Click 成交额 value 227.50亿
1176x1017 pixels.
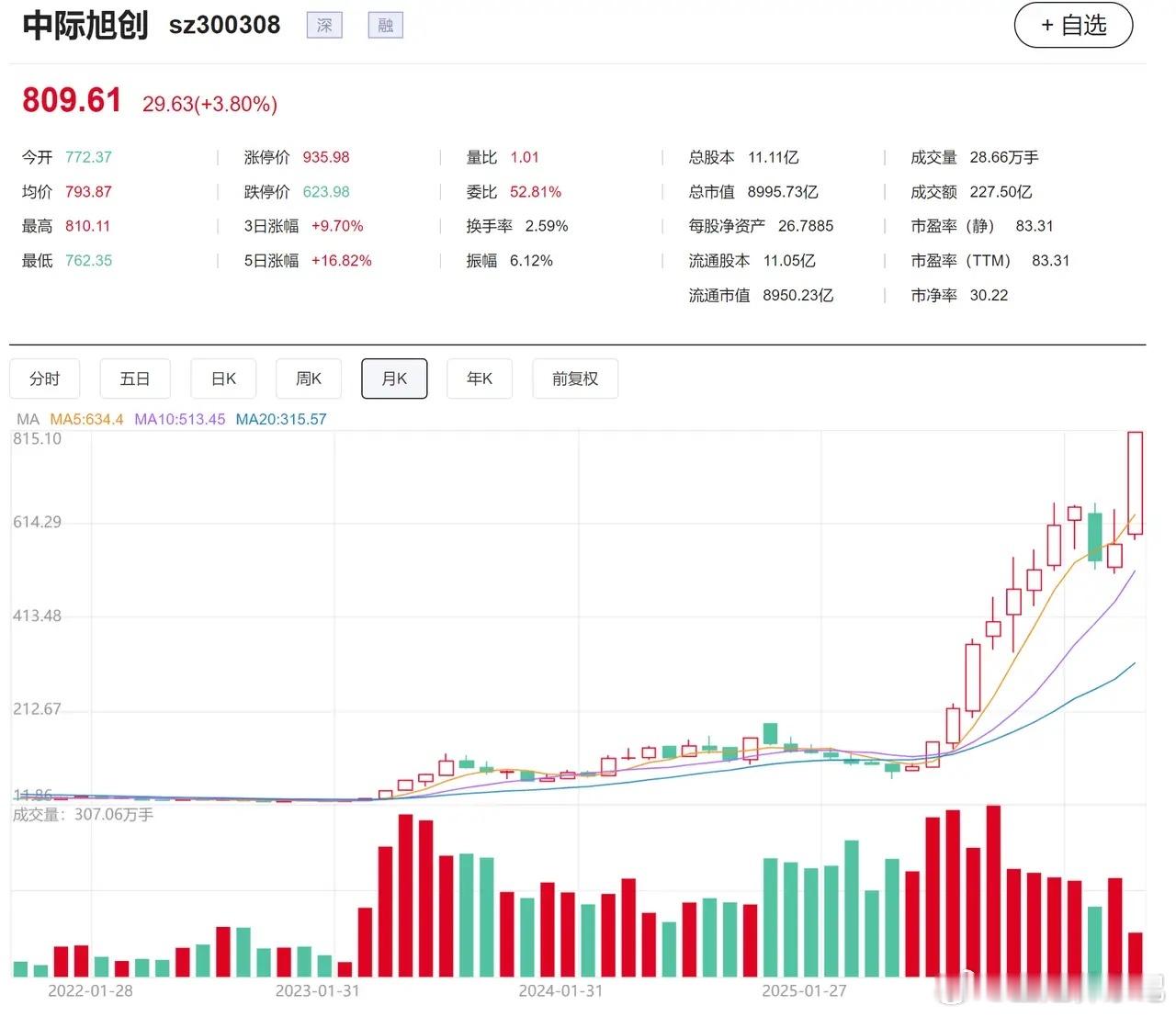pos(1001,192)
